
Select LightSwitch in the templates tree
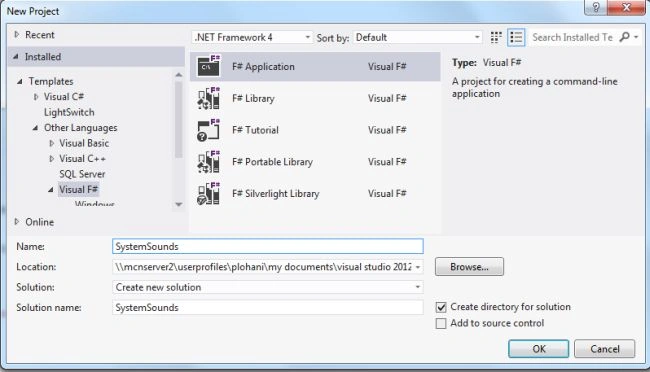69,112
